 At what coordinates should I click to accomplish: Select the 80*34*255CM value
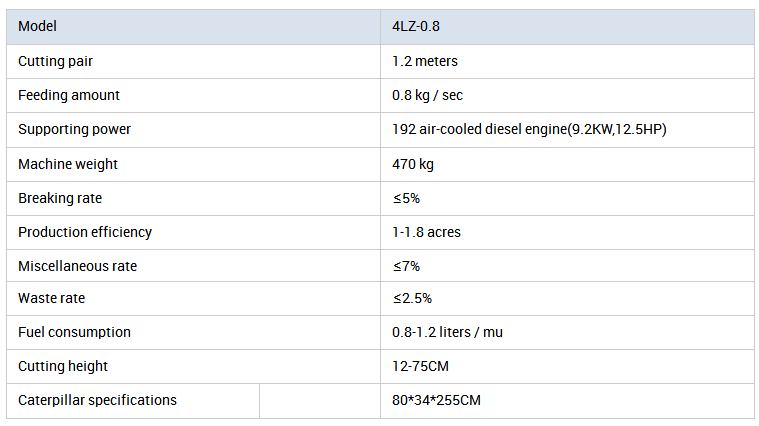click(x=436, y=401)
